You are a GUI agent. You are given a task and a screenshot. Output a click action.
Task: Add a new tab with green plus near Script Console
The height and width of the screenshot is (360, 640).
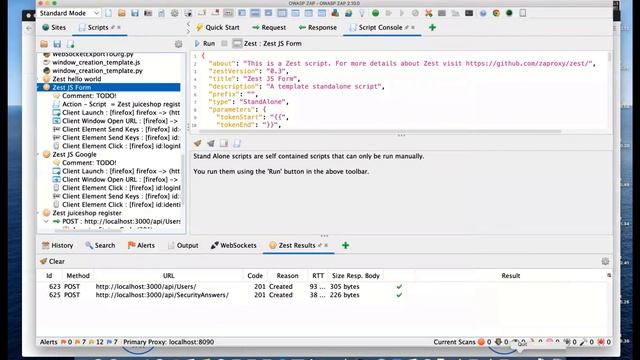tap(432, 27)
